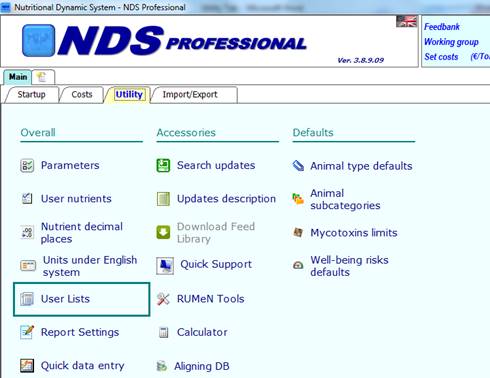Open Animal type defaults

tap(361, 166)
